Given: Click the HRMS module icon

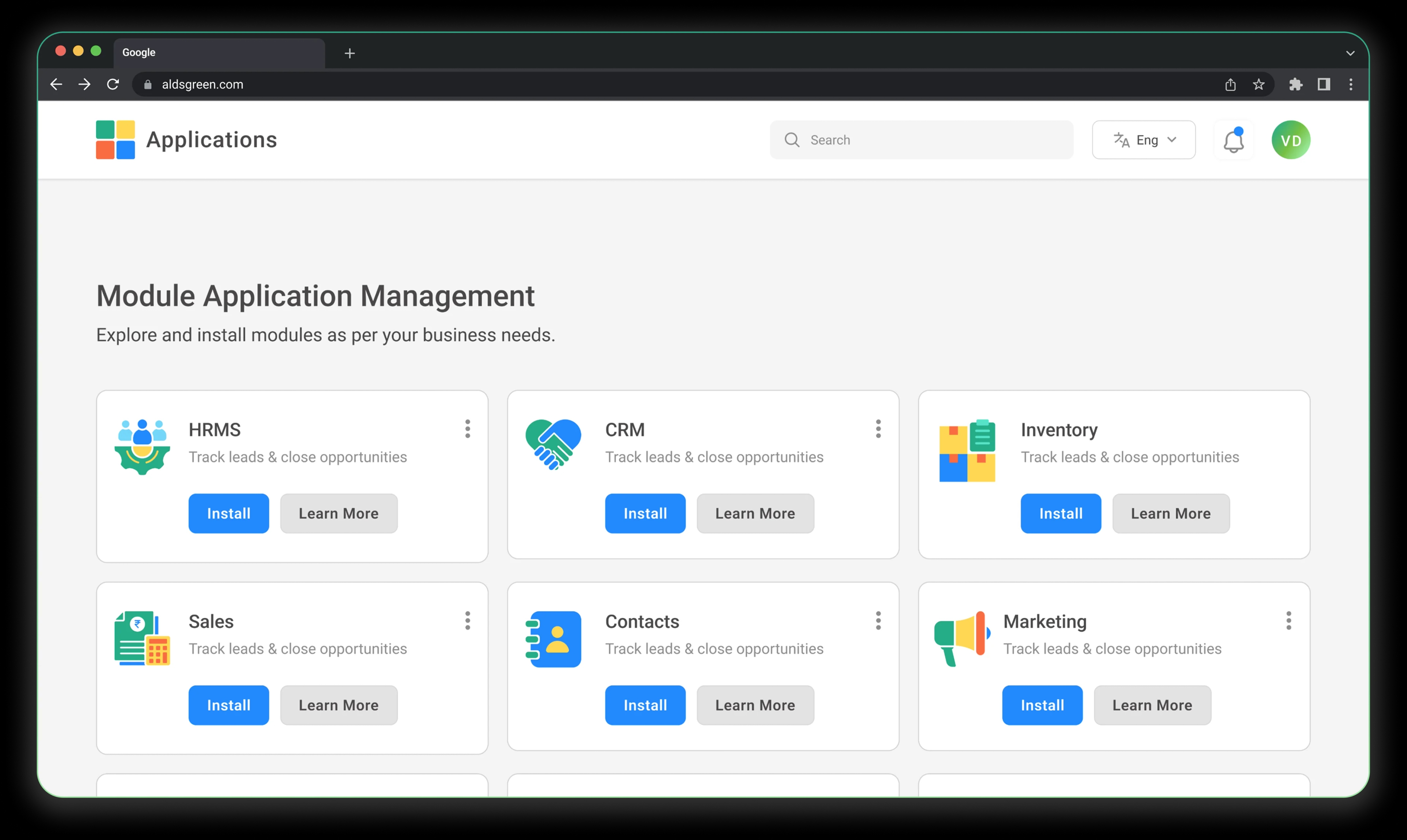Looking at the screenshot, I should (x=142, y=447).
